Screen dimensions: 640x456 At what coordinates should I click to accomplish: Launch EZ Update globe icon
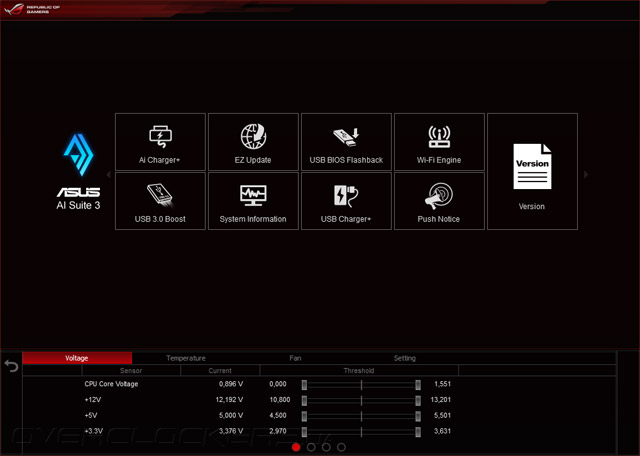[x=253, y=136]
